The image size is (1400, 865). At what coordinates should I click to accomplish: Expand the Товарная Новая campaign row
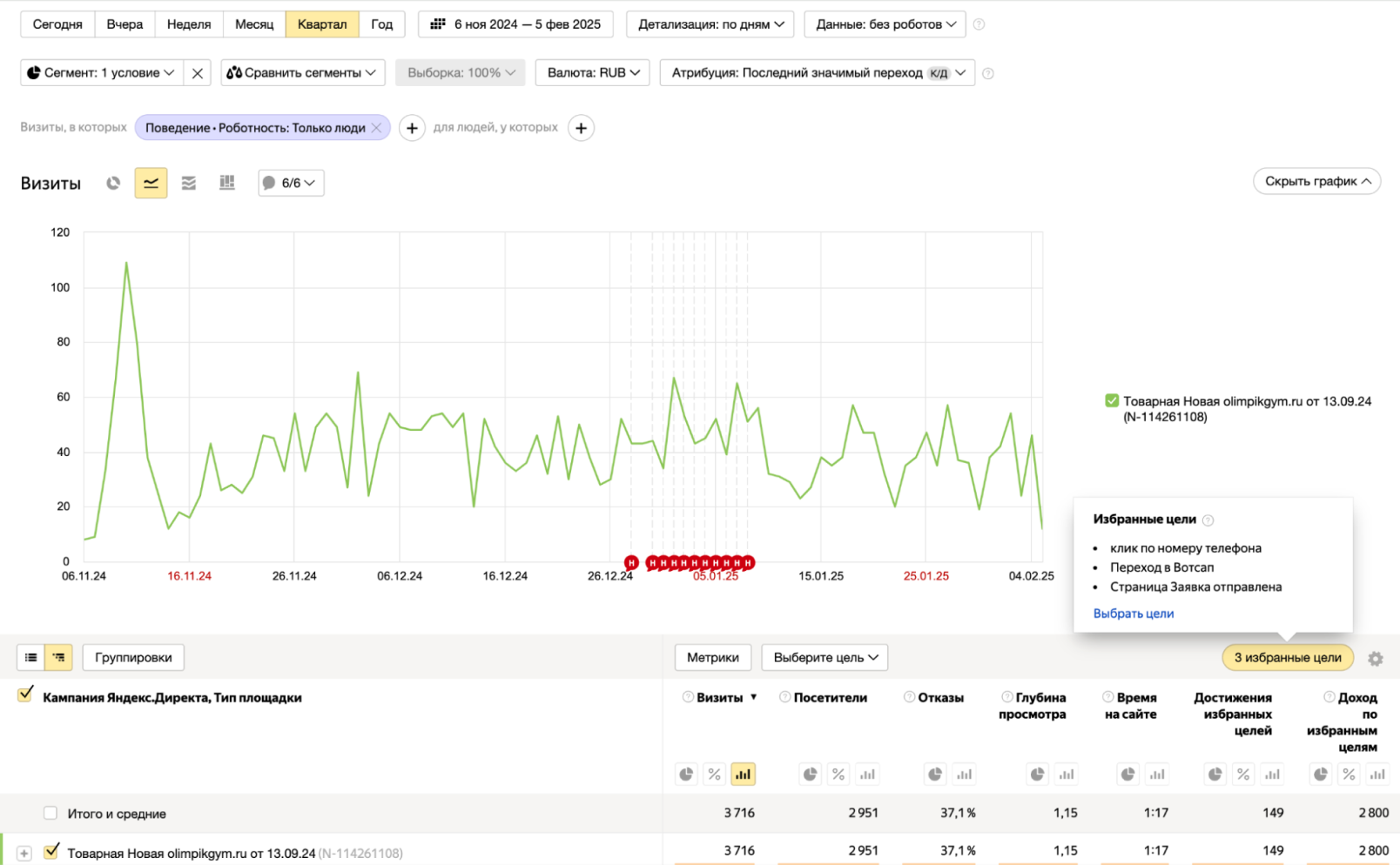(x=24, y=854)
